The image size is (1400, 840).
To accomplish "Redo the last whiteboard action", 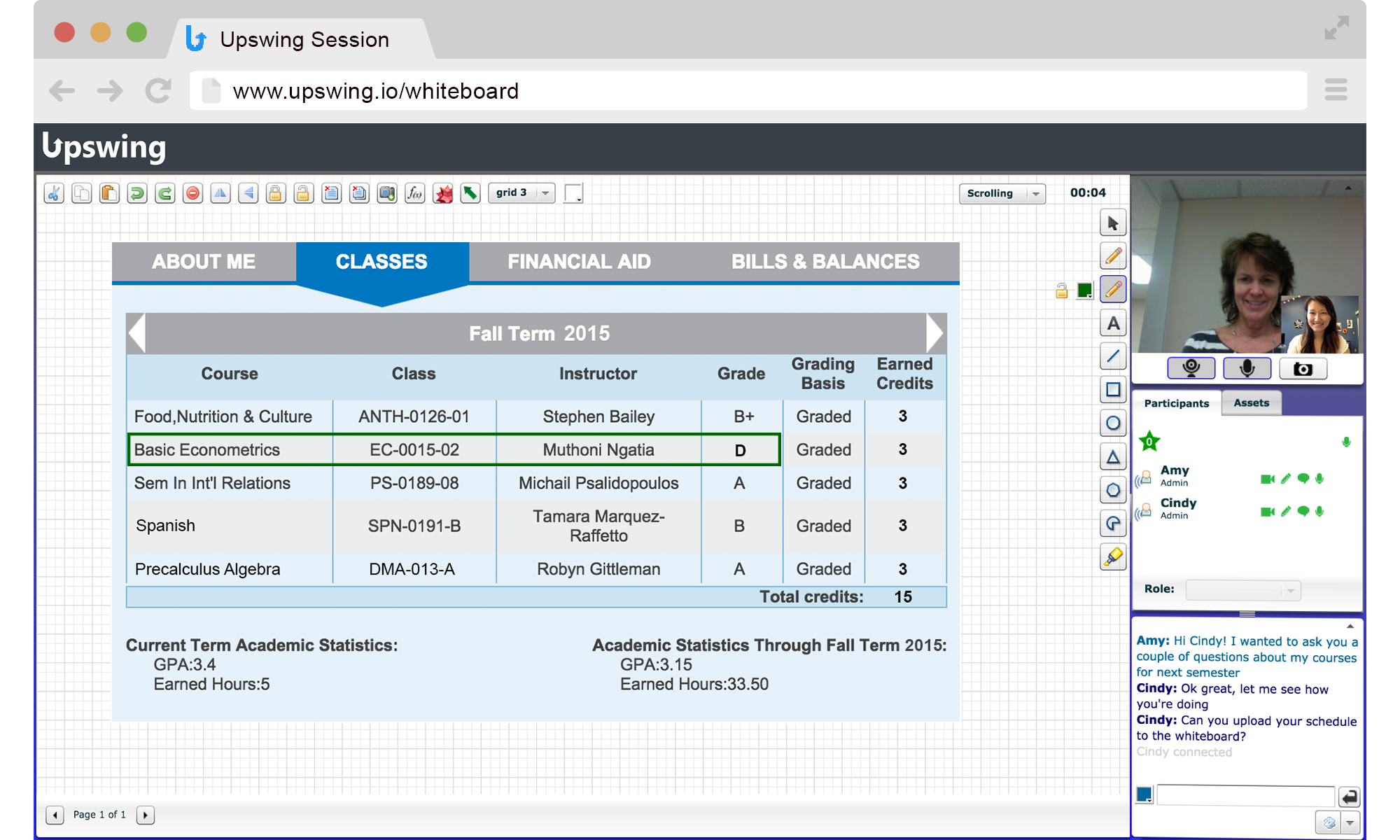I will 165,193.
